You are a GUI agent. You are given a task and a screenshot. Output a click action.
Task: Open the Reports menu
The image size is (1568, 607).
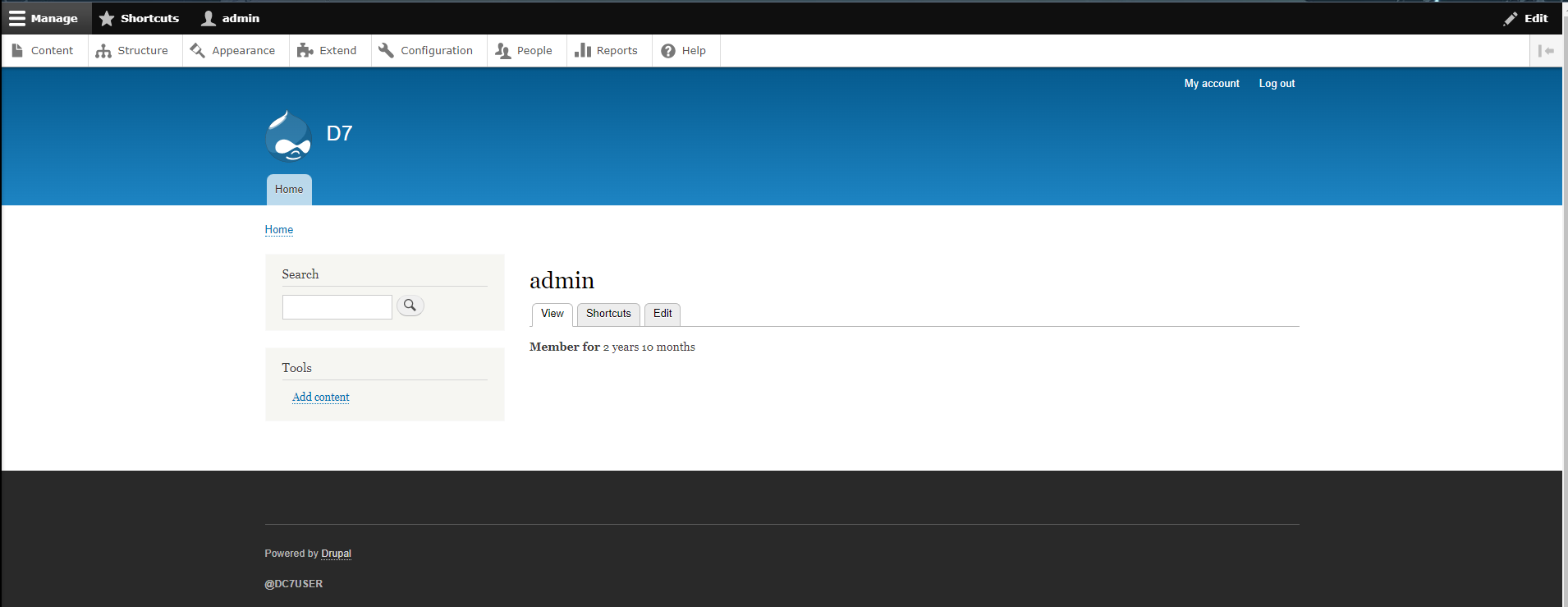[x=607, y=51]
